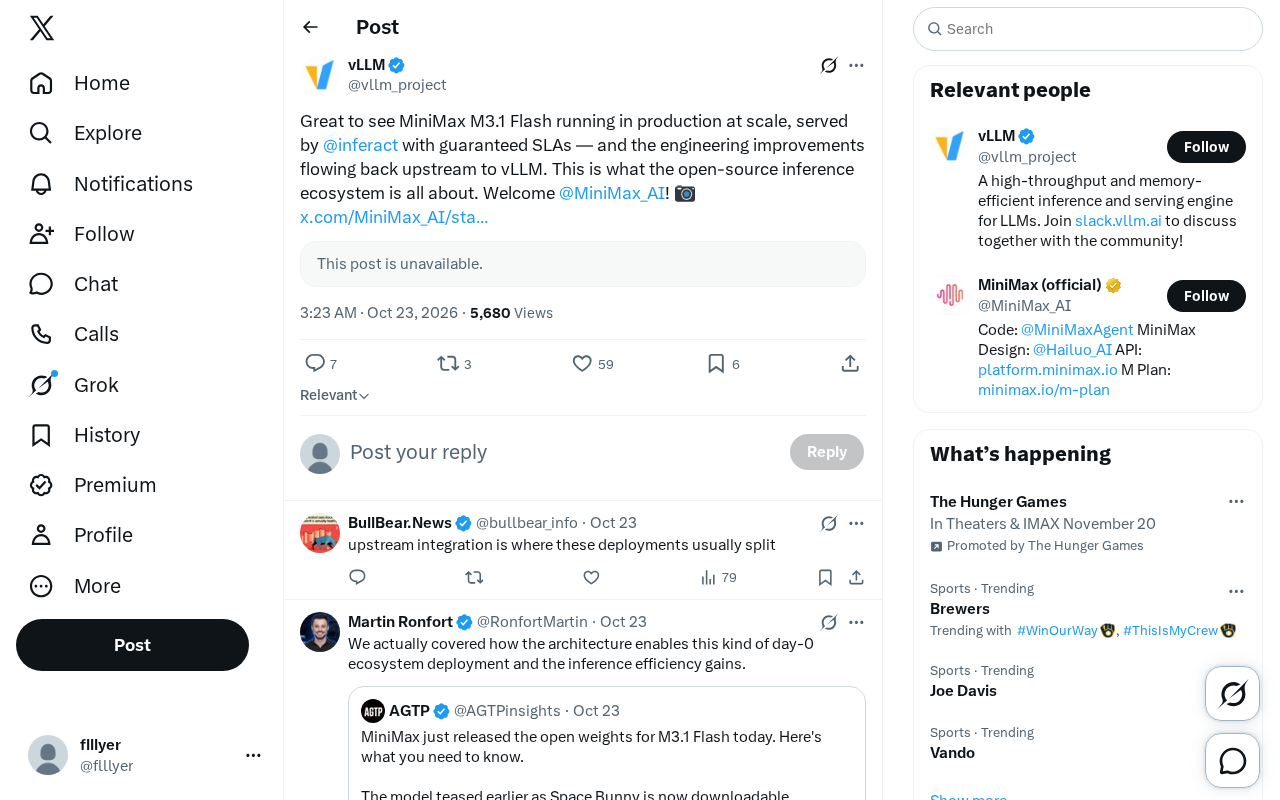The height and width of the screenshot is (800, 1280).
Task: Share the vLLM post via upload icon
Action: [850, 364]
